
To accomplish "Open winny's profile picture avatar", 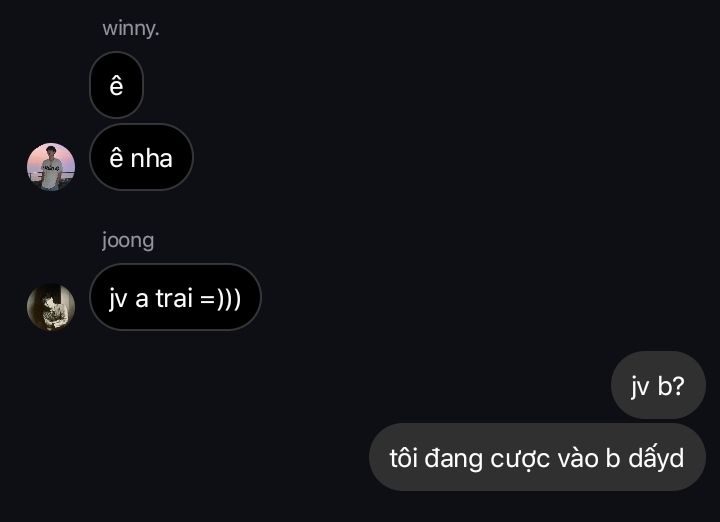I will coord(51,167).
